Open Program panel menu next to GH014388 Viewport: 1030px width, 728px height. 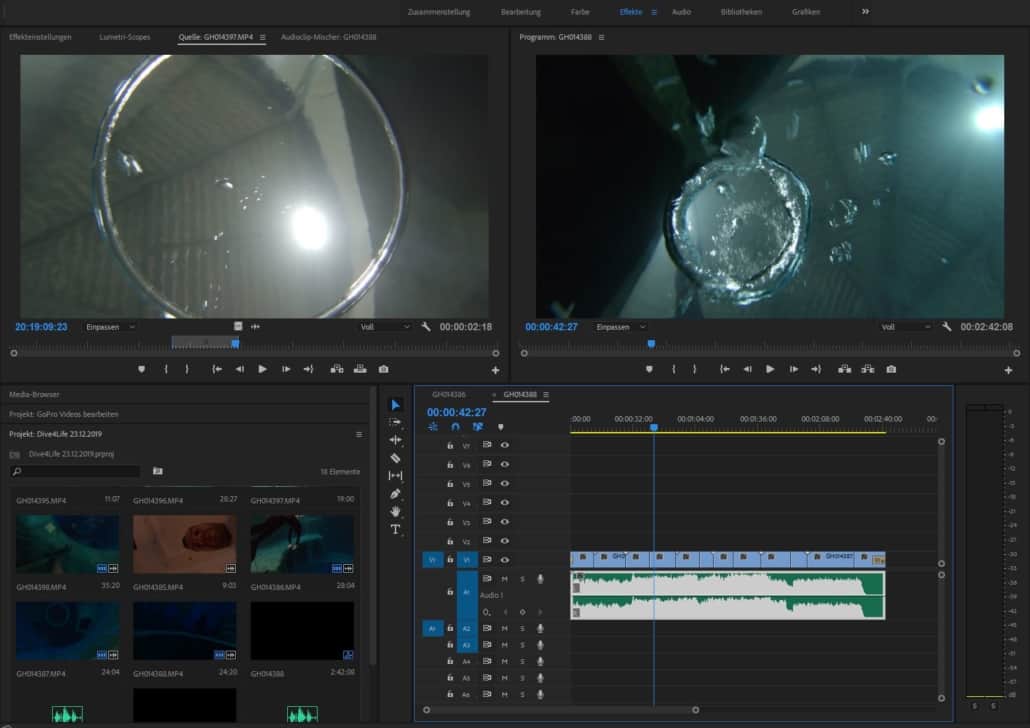point(601,37)
